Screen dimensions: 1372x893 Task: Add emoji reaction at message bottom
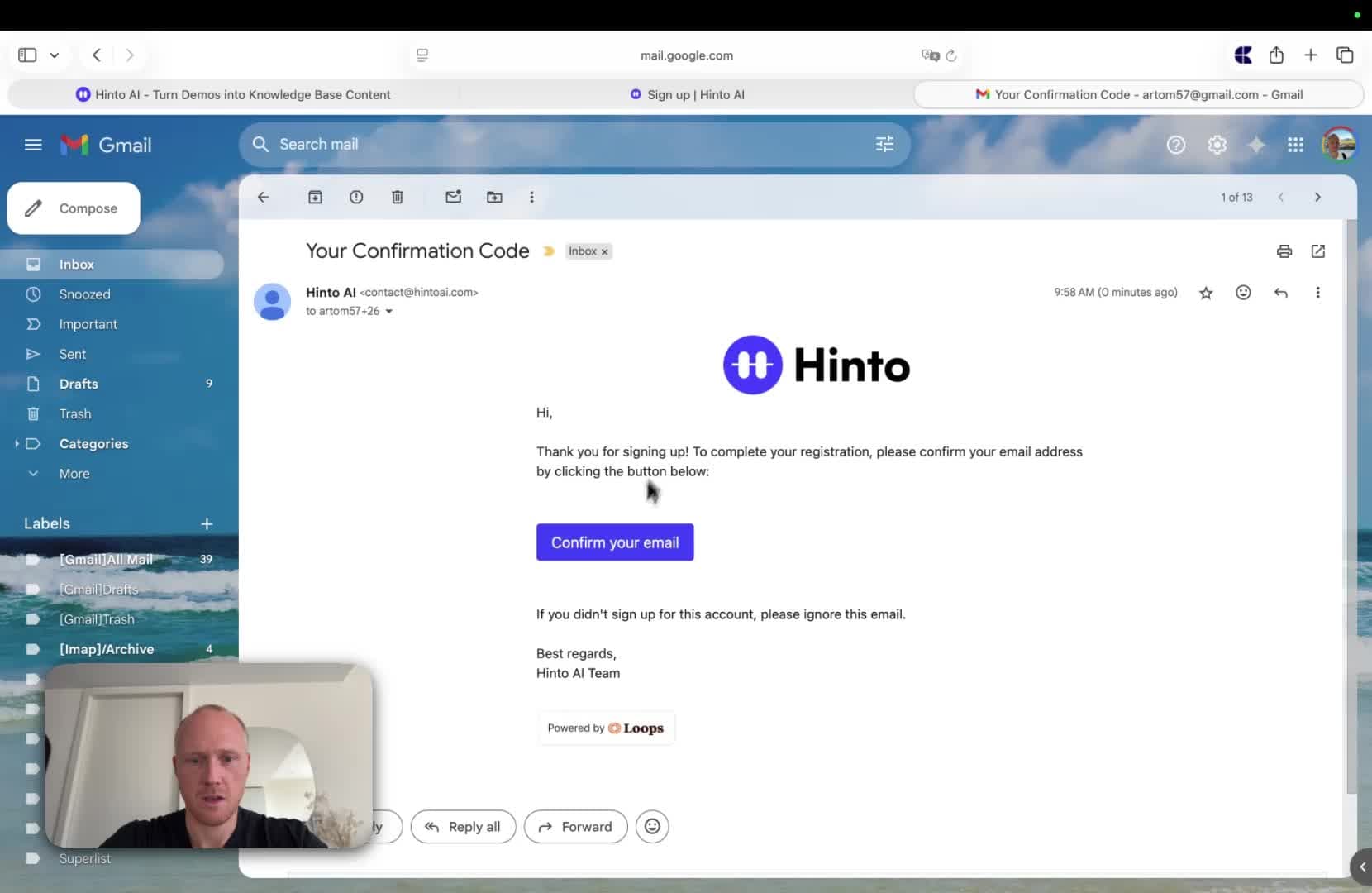pos(652,827)
